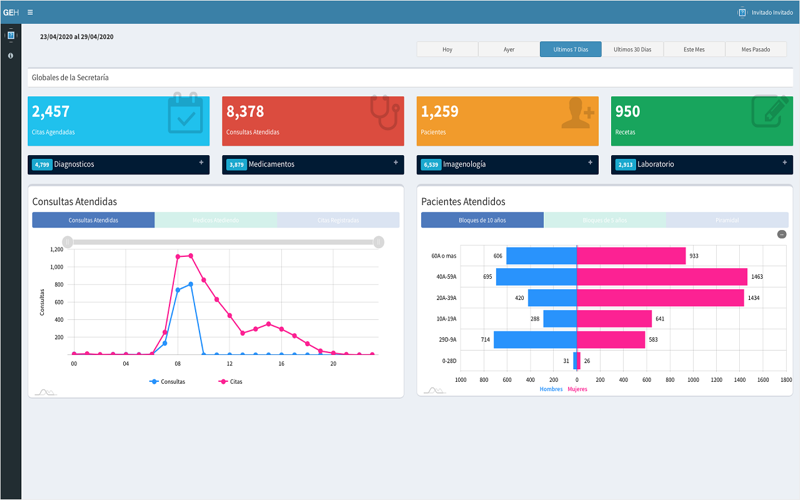The height and width of the screenshot is (500, 800).
Task: Select the Ultimos 30 Dias button
Action: tap(632, 49)
